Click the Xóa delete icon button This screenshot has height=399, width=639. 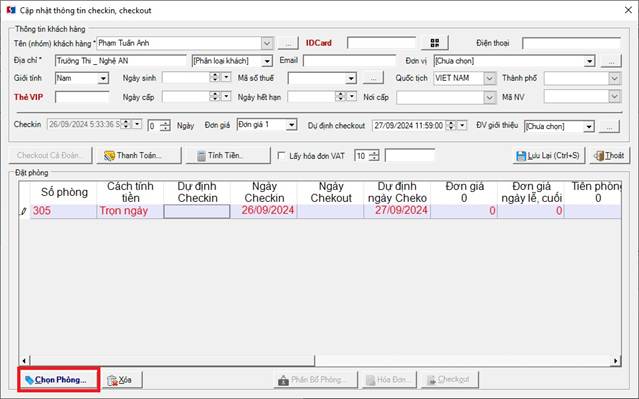[x=122, y=380]
